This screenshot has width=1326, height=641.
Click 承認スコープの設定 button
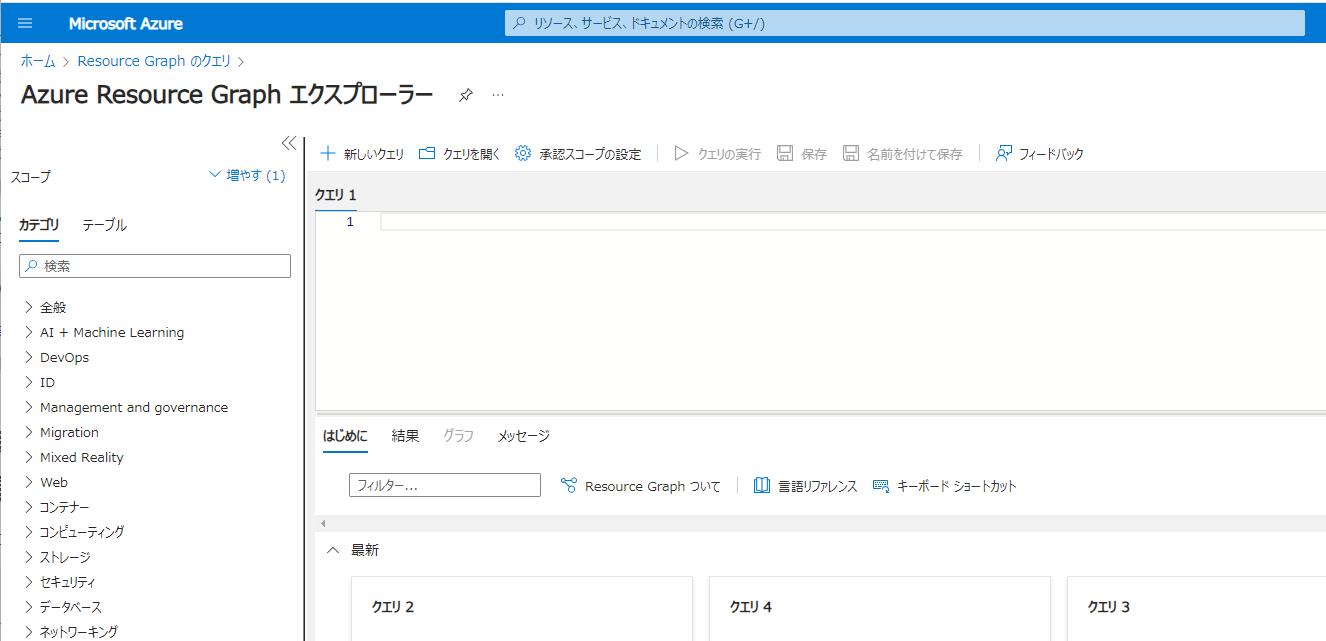point(578,154)
